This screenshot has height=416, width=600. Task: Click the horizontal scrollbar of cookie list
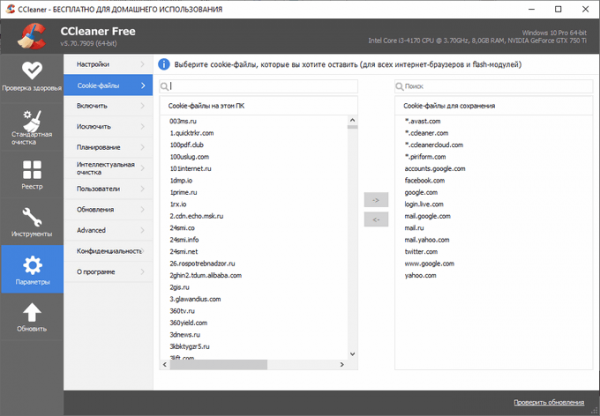tap(253, 365)
